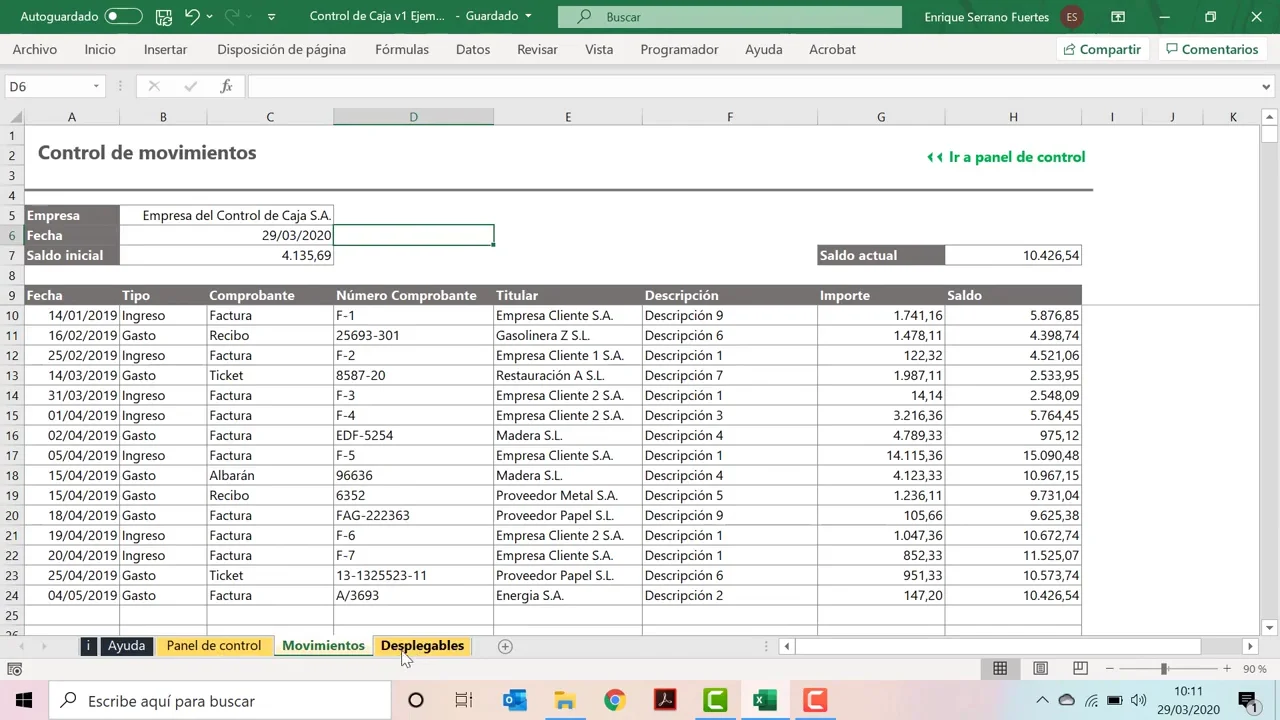Toggle the Autoguardado switch
The height and width of the screenshot is (720, 1280).
click(123, 17)
